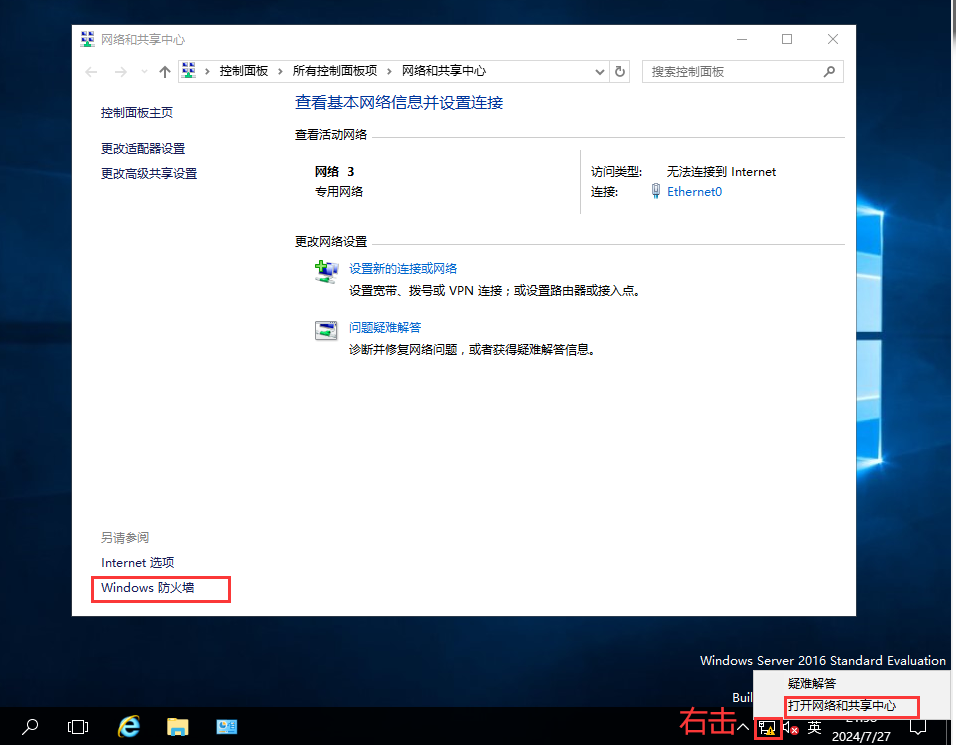Open the 问题疑难解答 link
The height and width of the screenshot is (745, 956).
[x=385, y=328]
